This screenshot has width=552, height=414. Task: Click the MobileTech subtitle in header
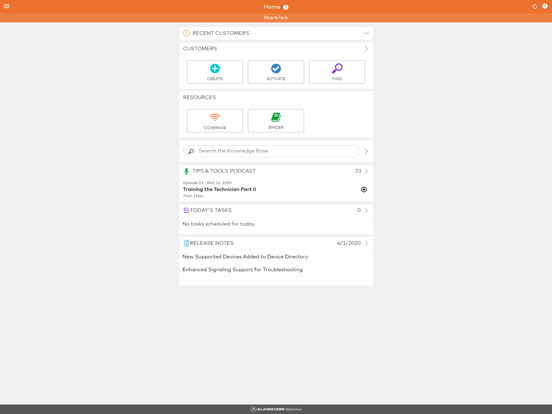[x=276, y=17]
